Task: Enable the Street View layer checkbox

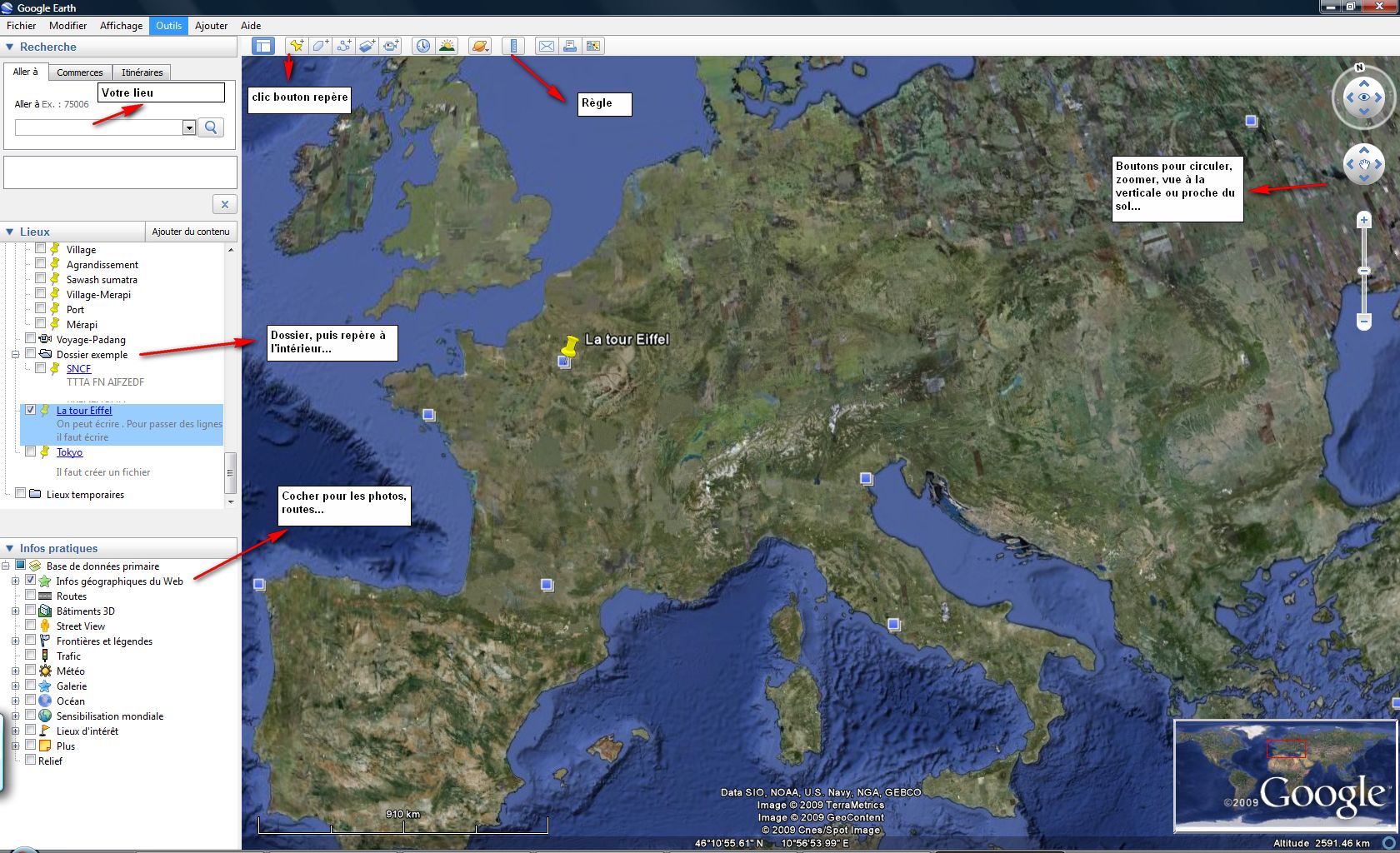Action: point(31,625)
